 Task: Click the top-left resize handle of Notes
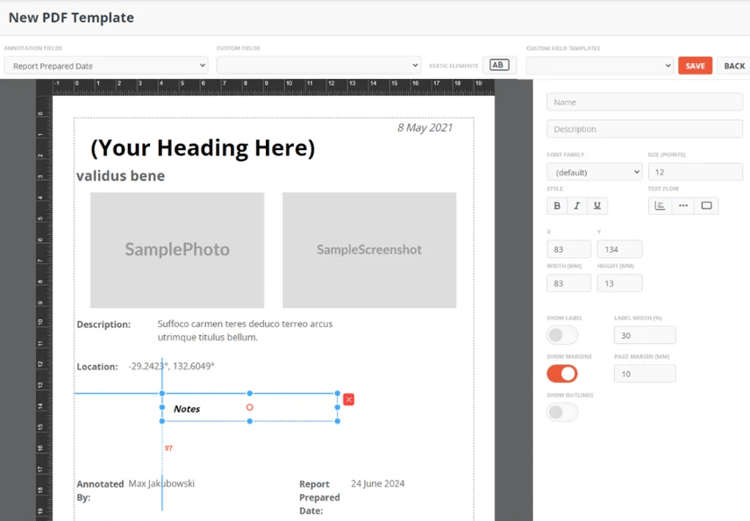162,393
